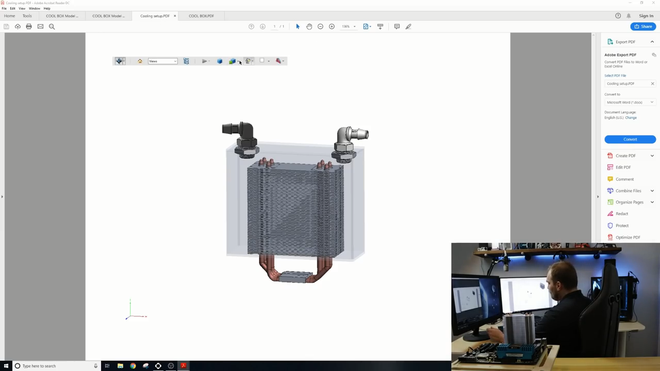Toggle the 3D model tree icon
Image resolution: width=660 pixels, height=371 pixels.
(x=186, y=61)
